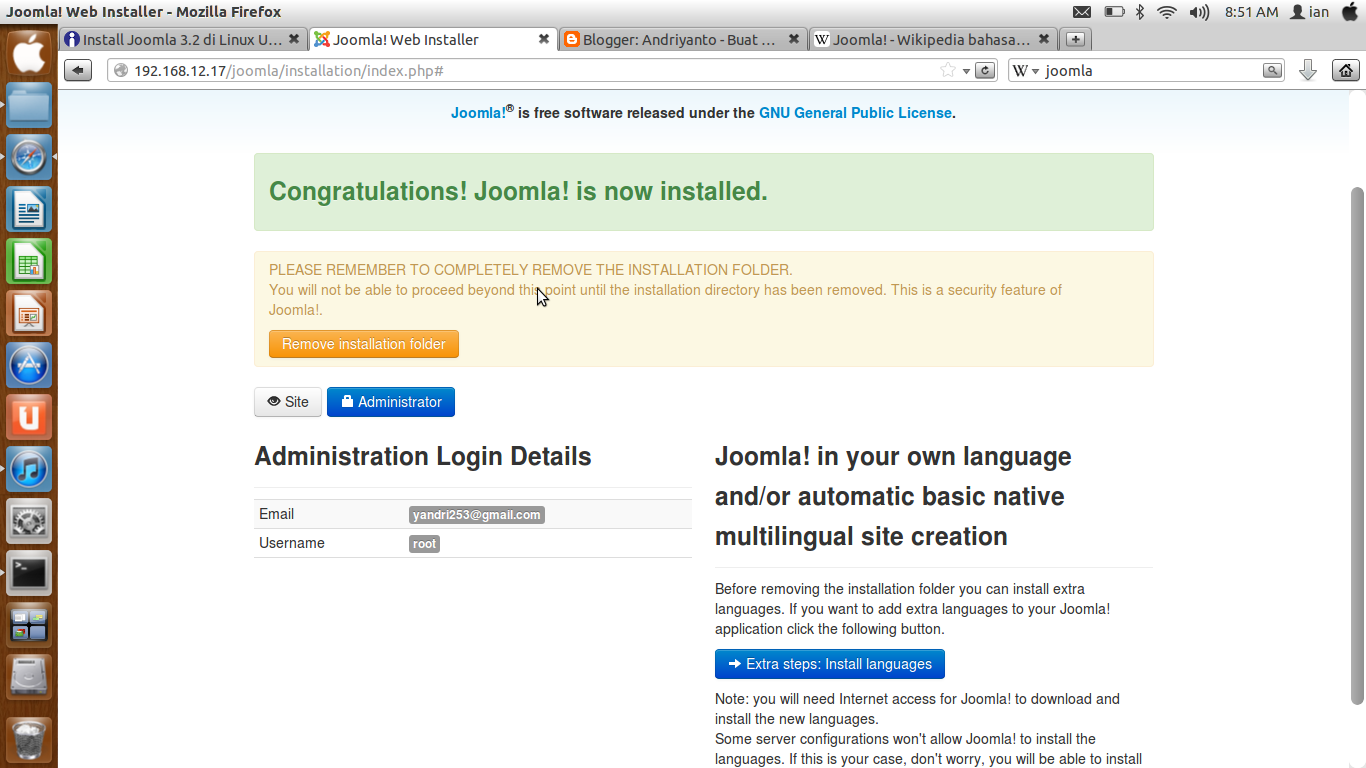Select the 'Joomla! Web Installer' tab
Image resolution: width=1366 pixels, height=768 pixels.
click(x=433, y=39)
